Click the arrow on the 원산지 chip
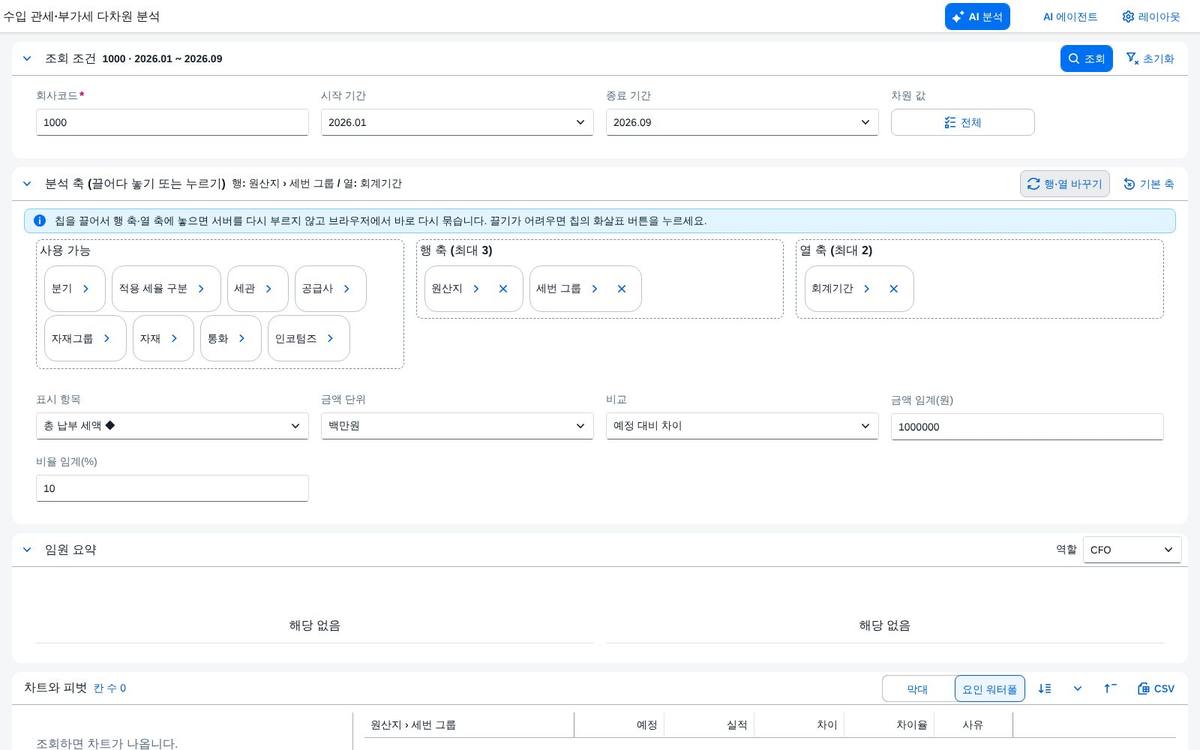The image size is (1200, 750). 476,289
